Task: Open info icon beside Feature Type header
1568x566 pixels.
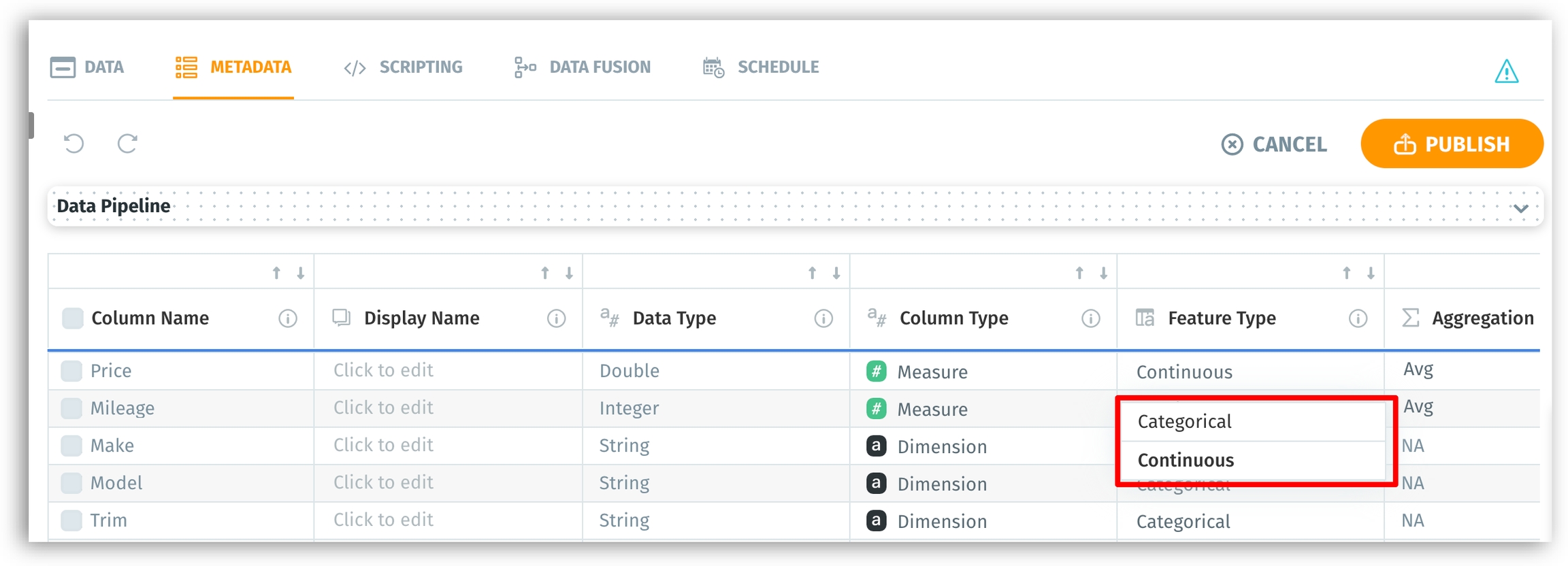Action: click(x=1358, y=318)
